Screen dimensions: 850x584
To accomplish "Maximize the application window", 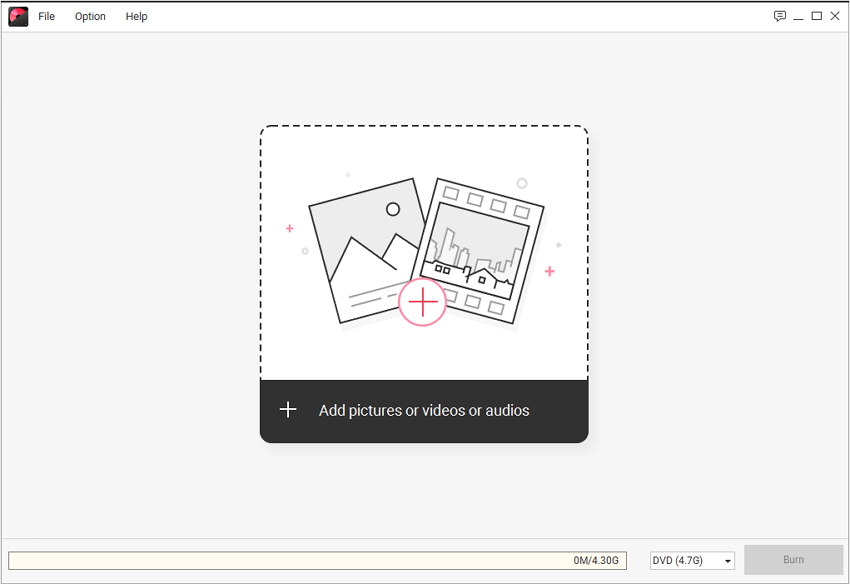I will (816, 16).
